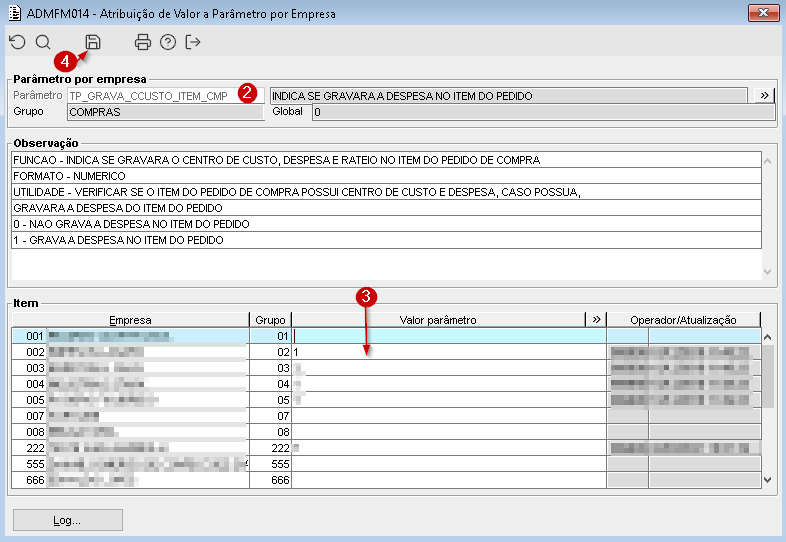Click the Grupo column header
Image resolution: width=786 pixels, height=542 pixels.
coord(270,320)
